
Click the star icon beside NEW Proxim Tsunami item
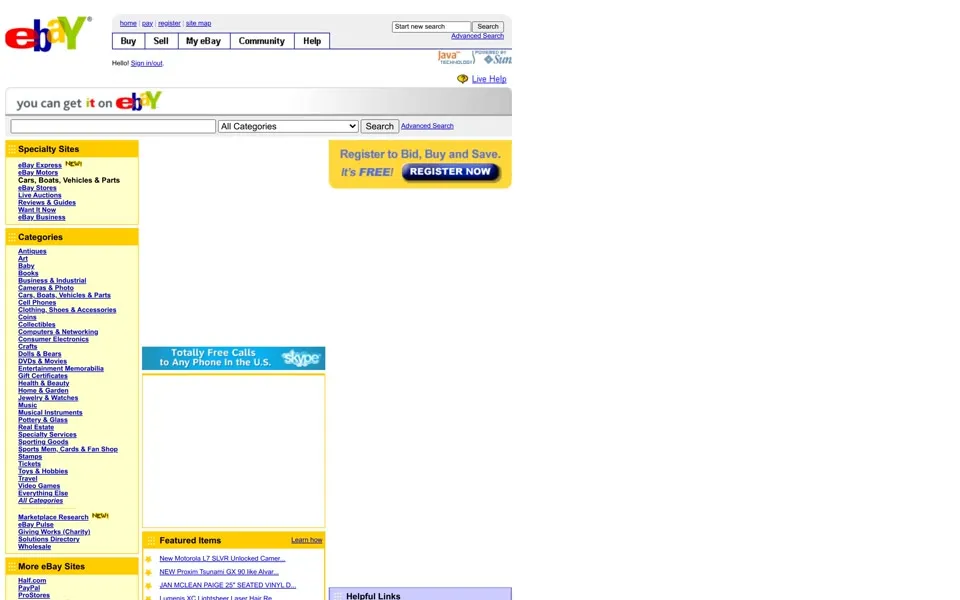(149, 572)
